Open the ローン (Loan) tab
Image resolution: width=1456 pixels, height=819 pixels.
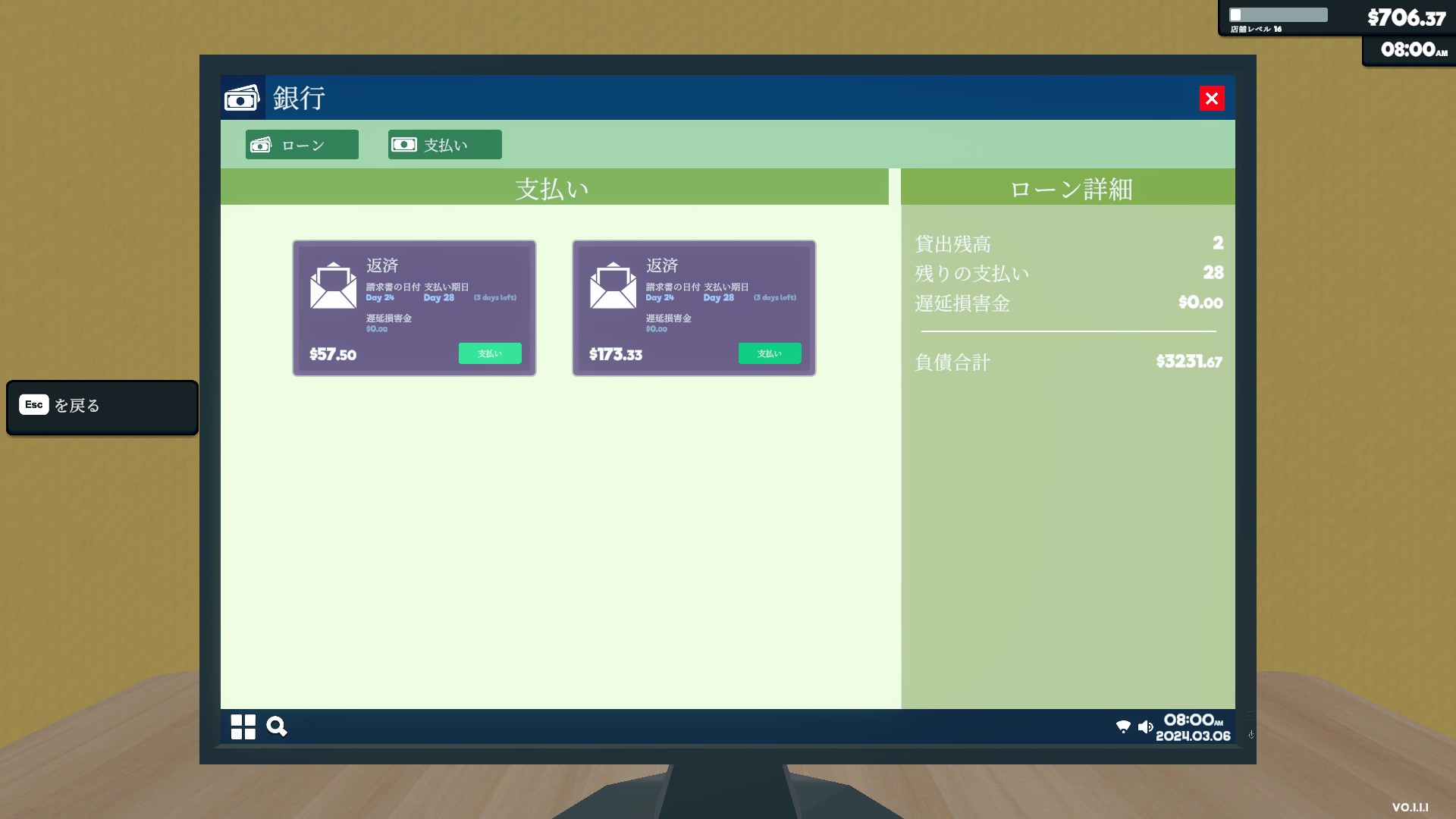point(302,145)
